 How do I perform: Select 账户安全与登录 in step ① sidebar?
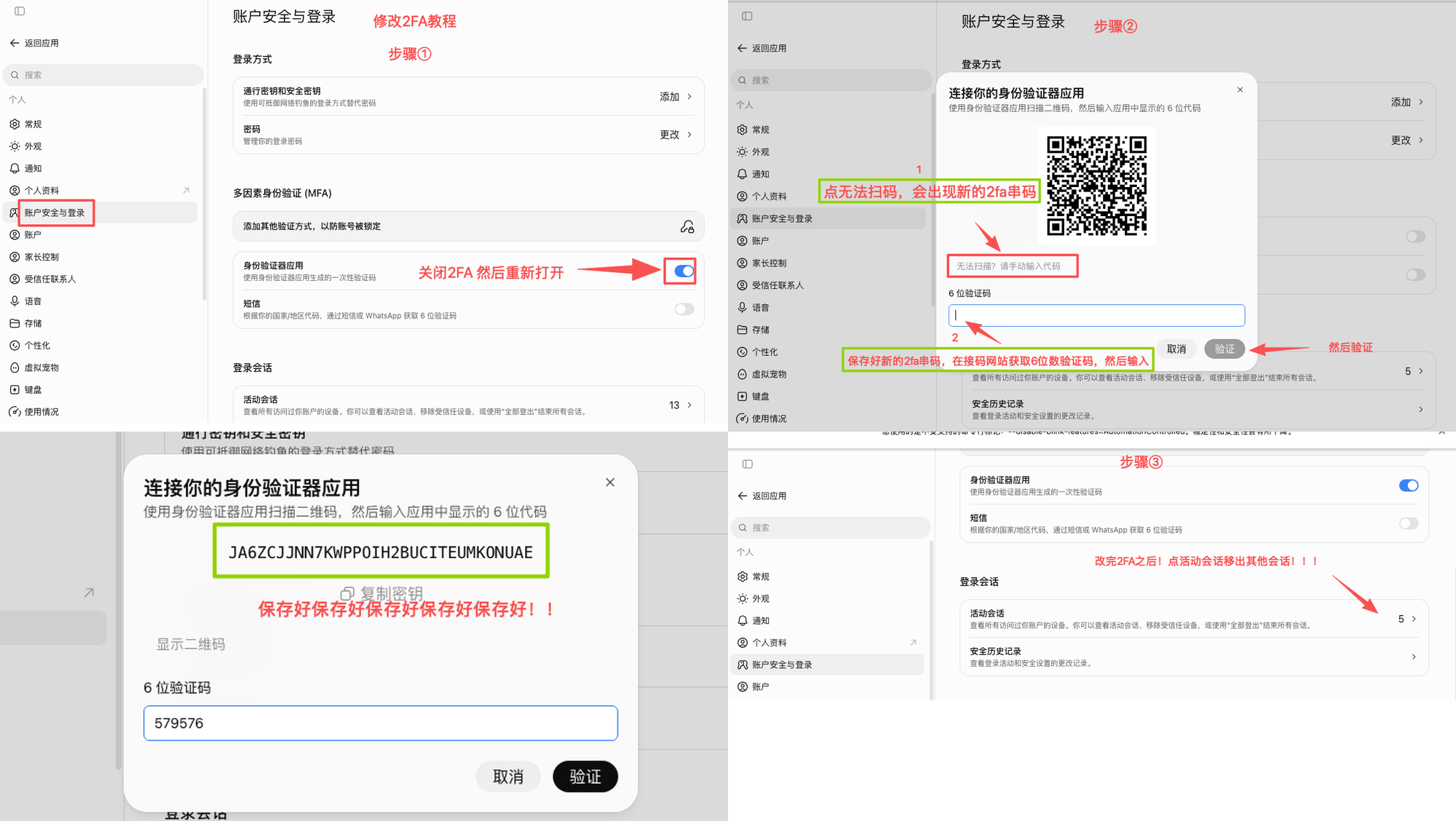[x=100, y=213]
